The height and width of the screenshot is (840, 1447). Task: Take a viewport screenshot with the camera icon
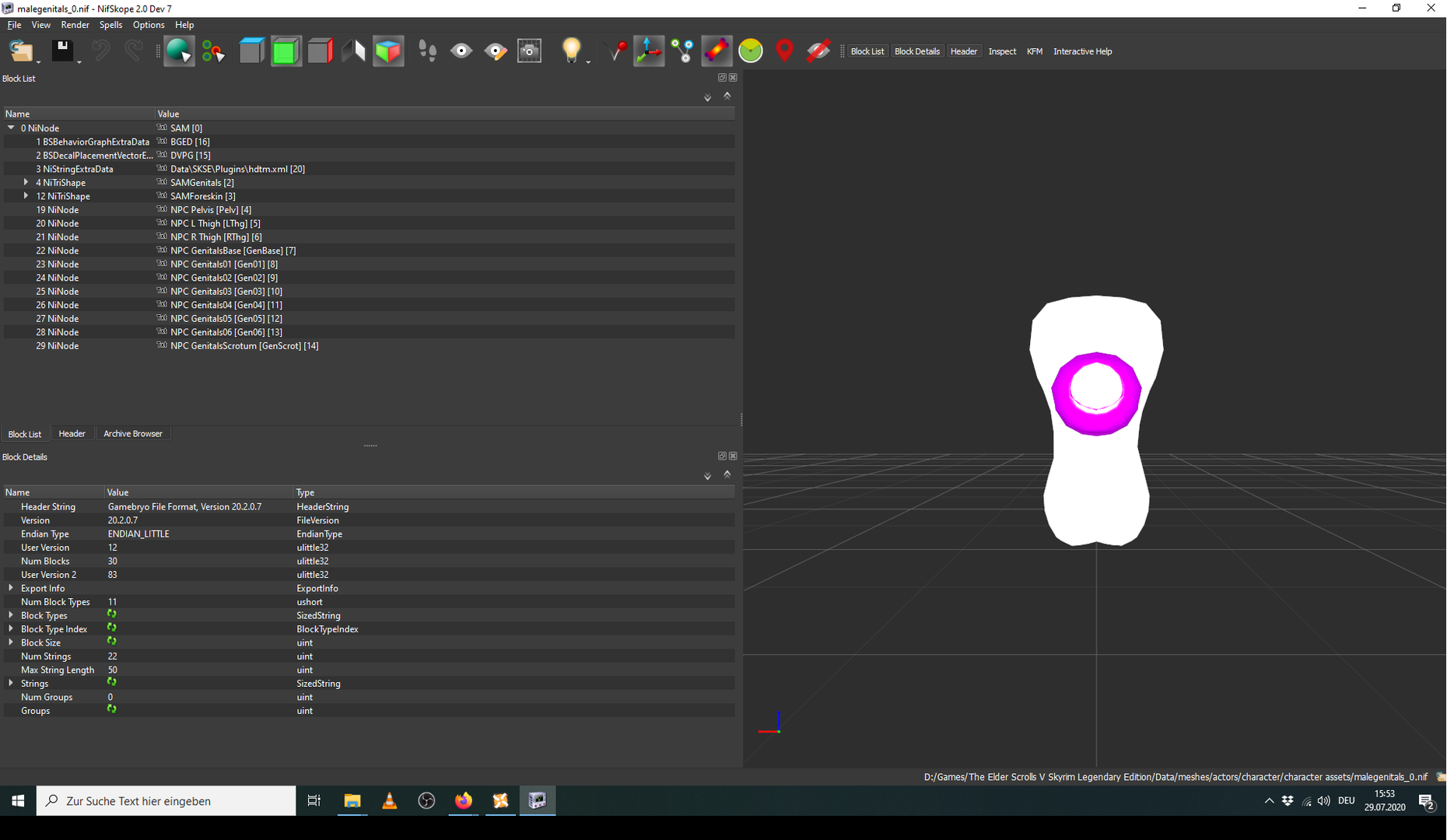(530, 51)
